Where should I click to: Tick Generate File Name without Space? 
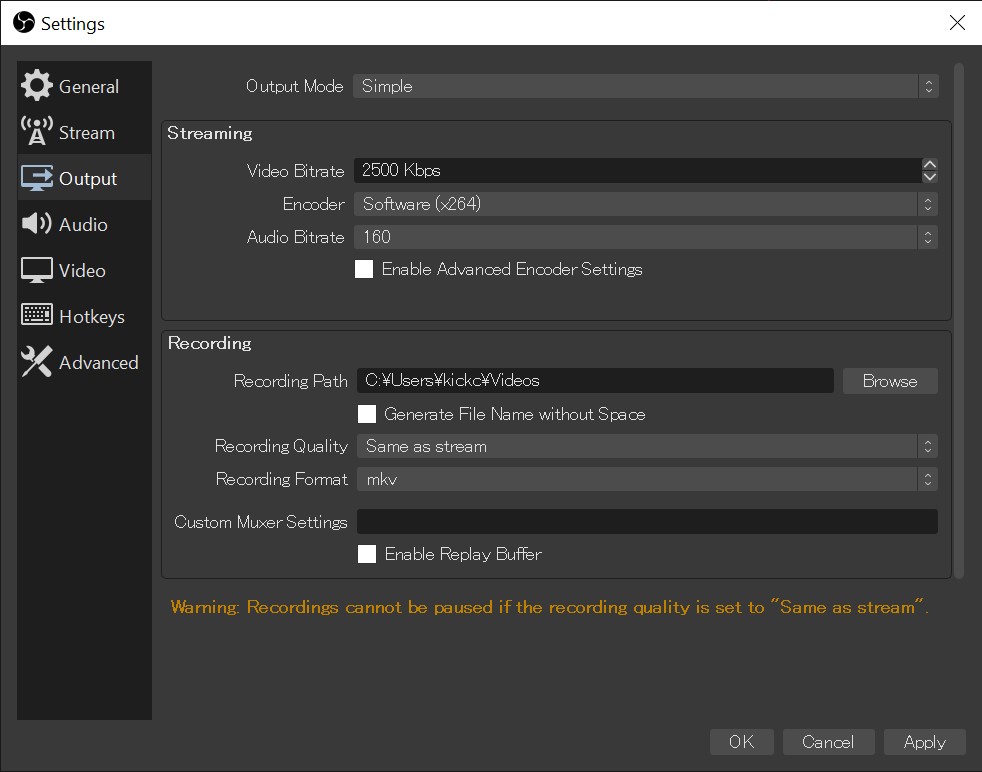pyautogui.click(x=367, y=414)
